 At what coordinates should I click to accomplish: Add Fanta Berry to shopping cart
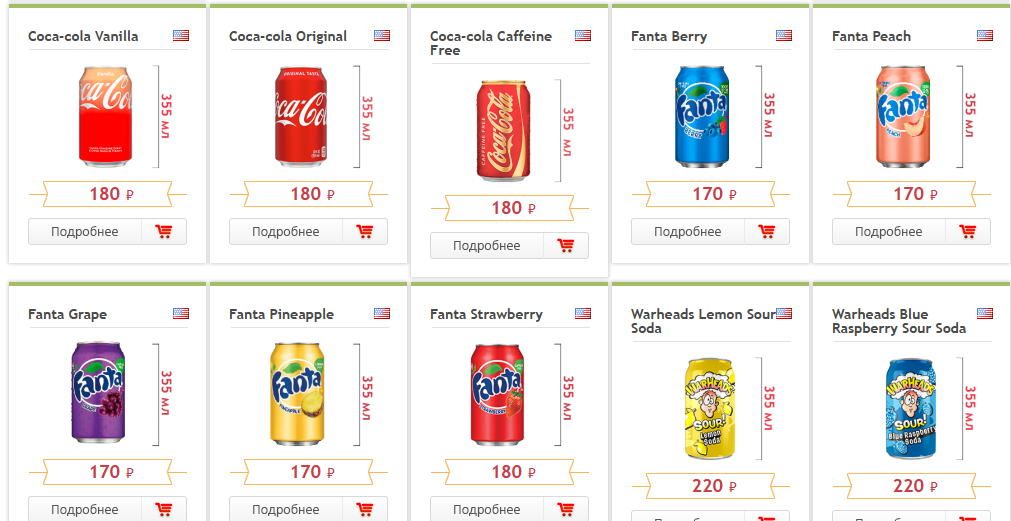[767, 232]
